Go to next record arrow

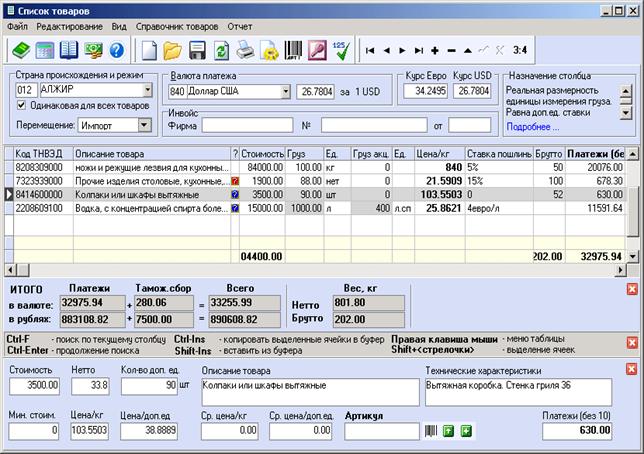402,51
